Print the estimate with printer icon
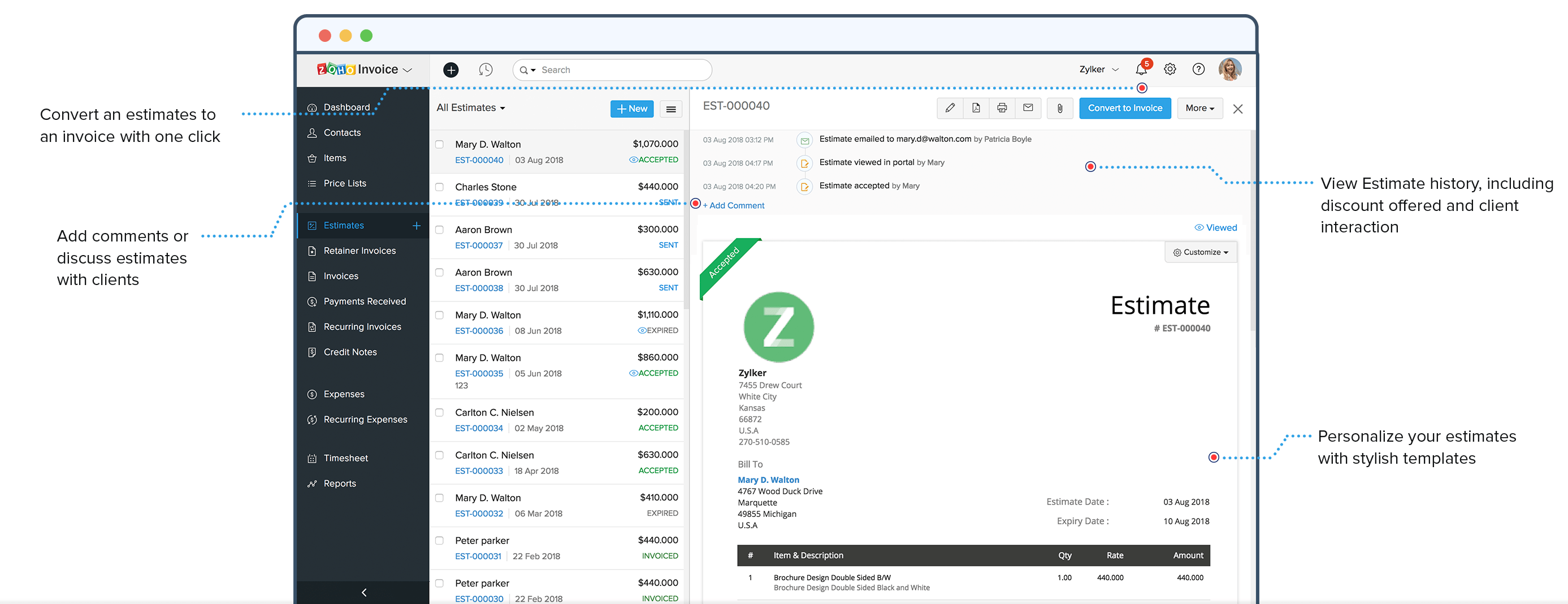 1002,109
